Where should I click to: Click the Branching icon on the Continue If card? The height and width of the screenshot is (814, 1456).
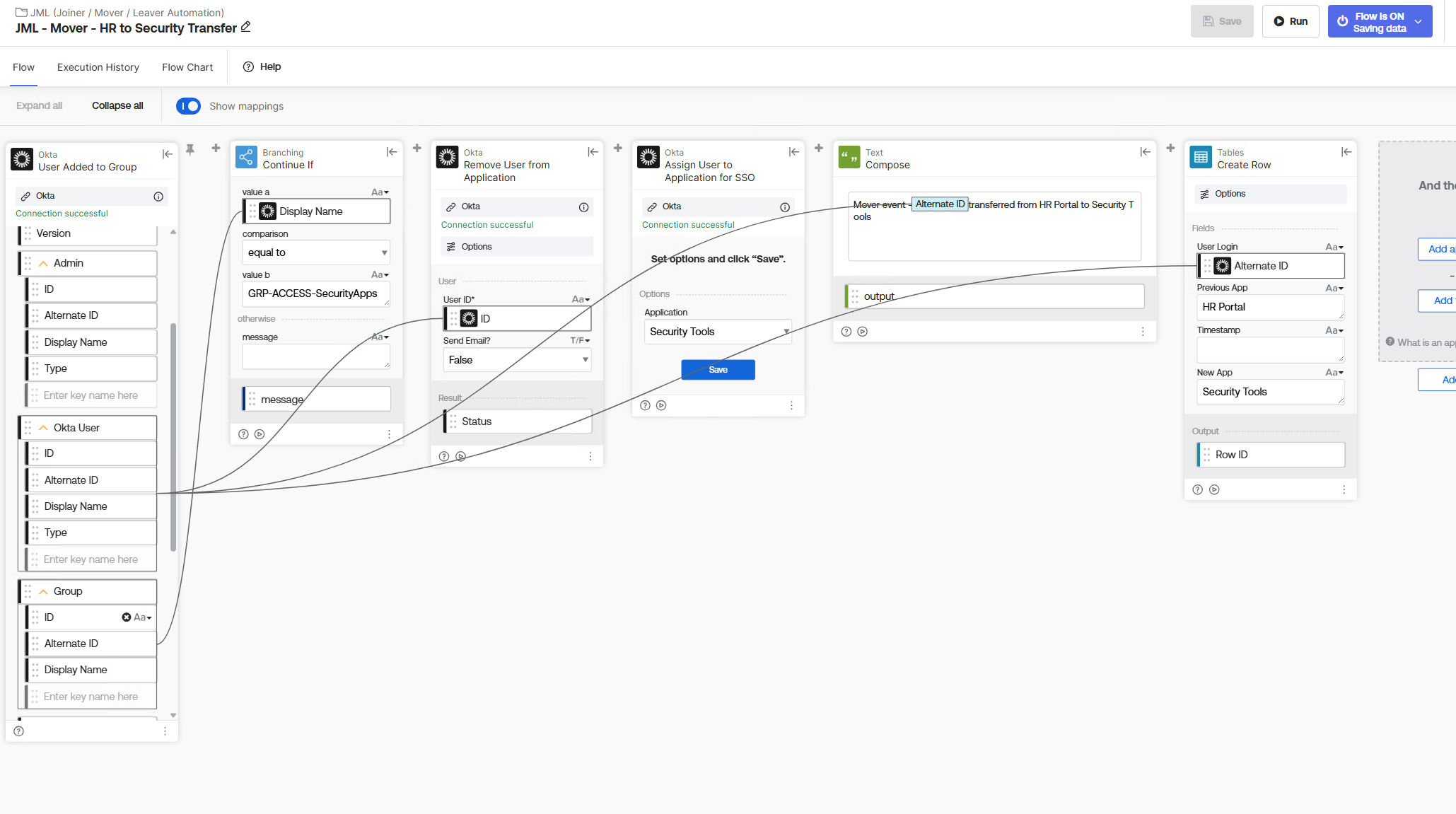(x=246, y=157)
